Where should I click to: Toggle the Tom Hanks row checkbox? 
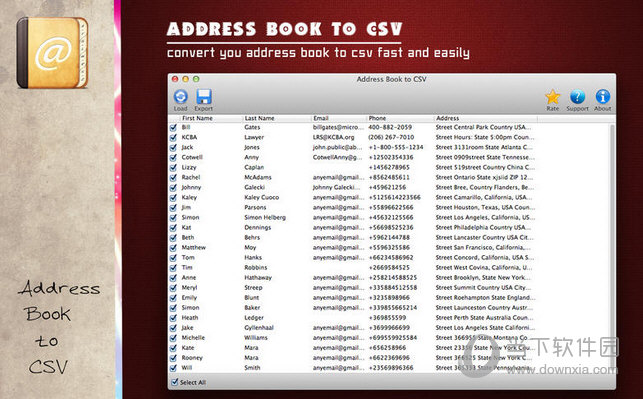point(173,258)
